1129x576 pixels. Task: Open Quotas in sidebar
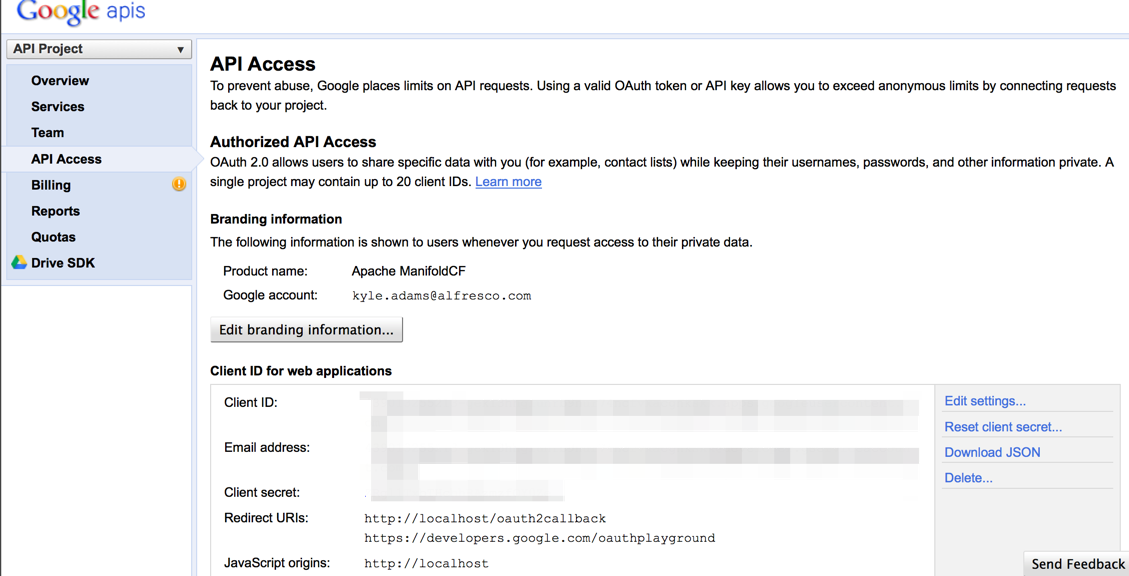(53, 237)
